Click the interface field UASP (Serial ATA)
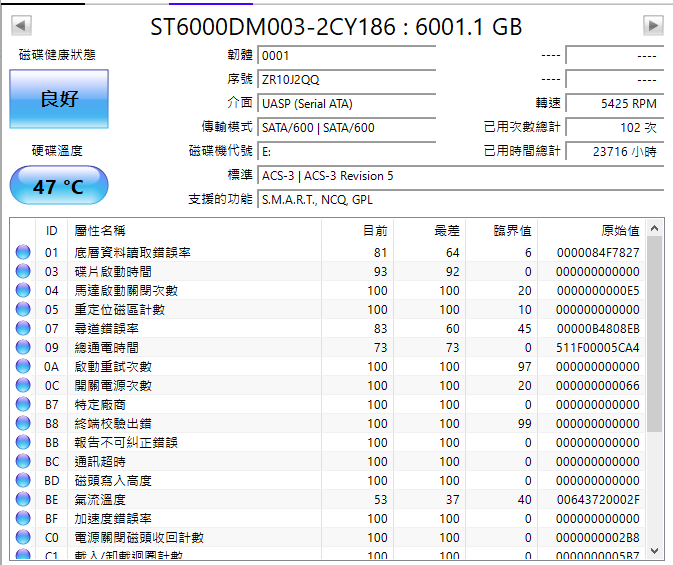Screen dimensions: 673x565 tap(347, 103)
